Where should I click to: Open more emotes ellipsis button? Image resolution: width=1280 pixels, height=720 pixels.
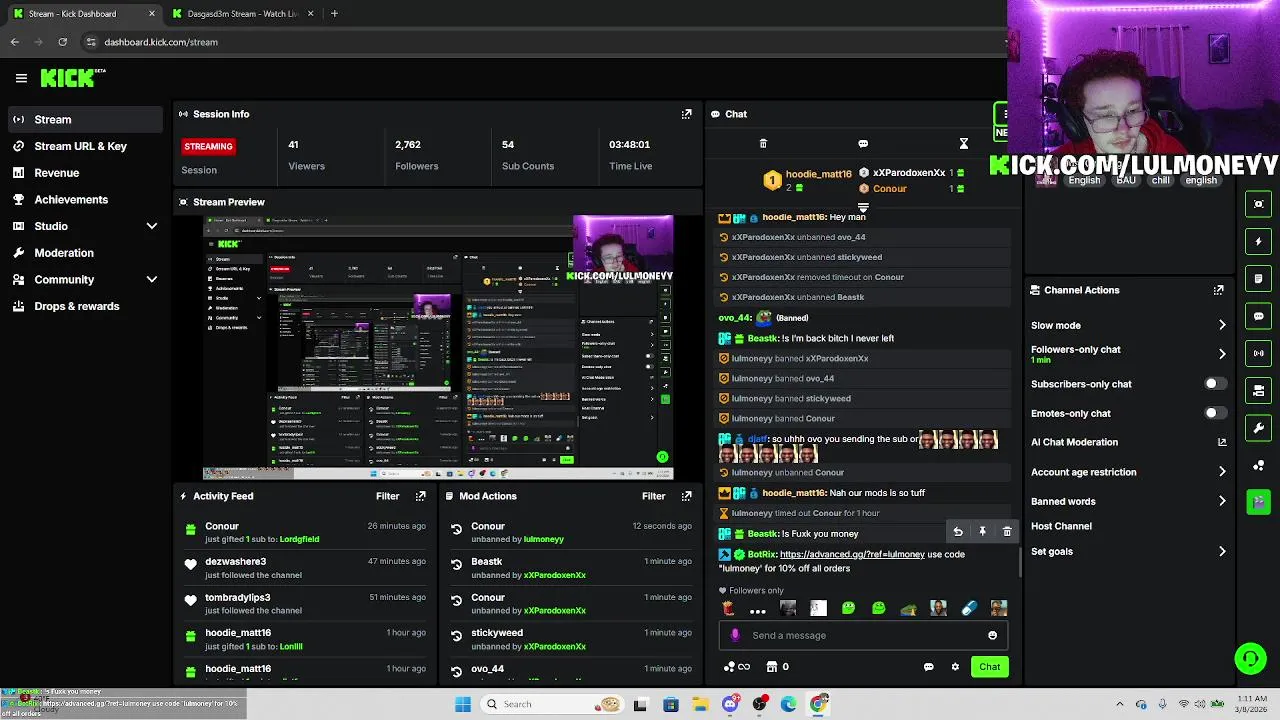point(757,609)
